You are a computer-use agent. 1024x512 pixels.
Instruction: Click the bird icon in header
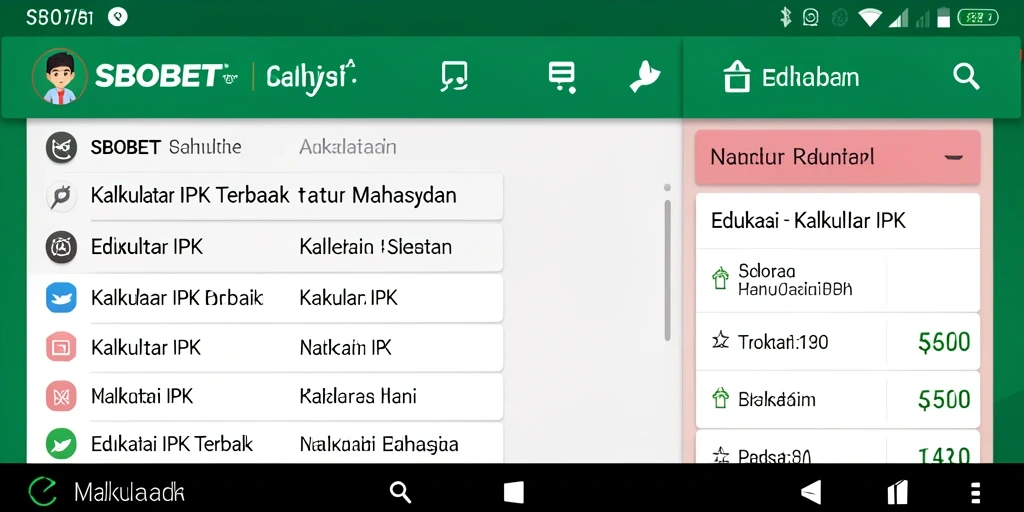tap(645, 77)
